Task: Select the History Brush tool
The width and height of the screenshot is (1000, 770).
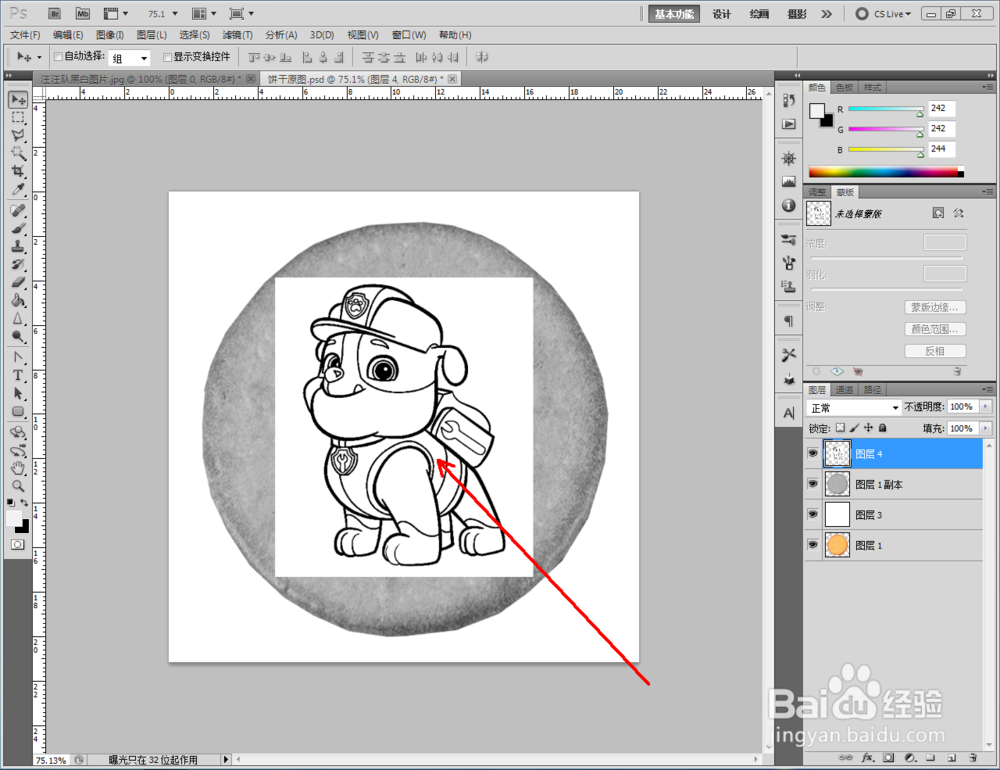Action: [x=18, y=264]
